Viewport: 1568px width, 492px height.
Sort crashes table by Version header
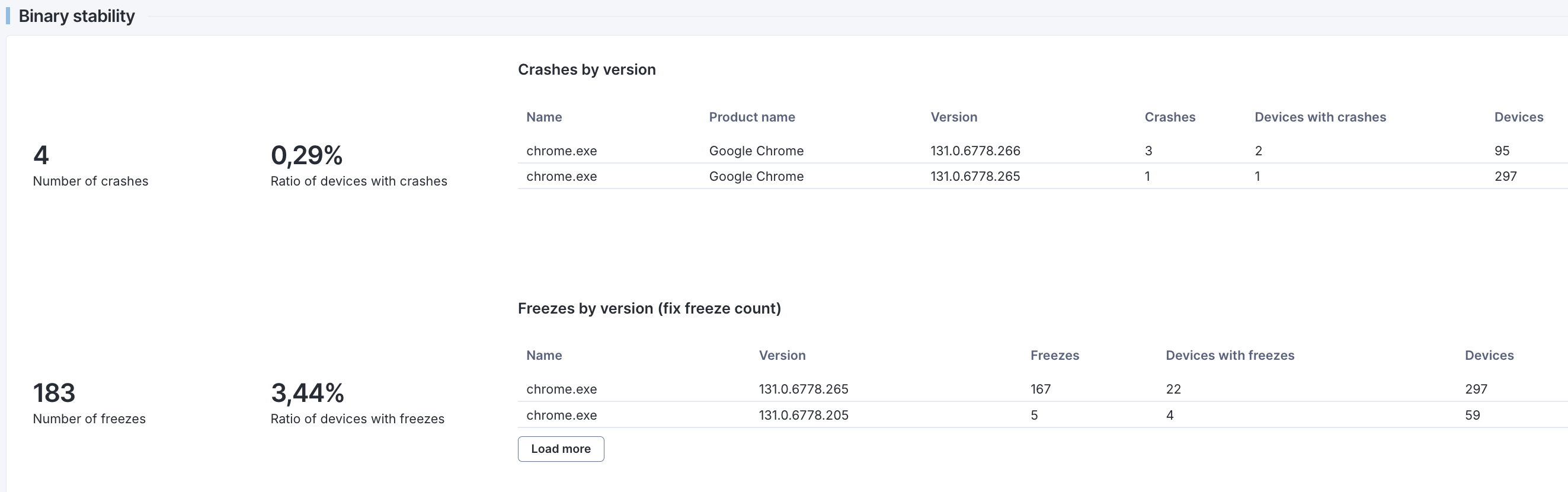coord(953,117)
